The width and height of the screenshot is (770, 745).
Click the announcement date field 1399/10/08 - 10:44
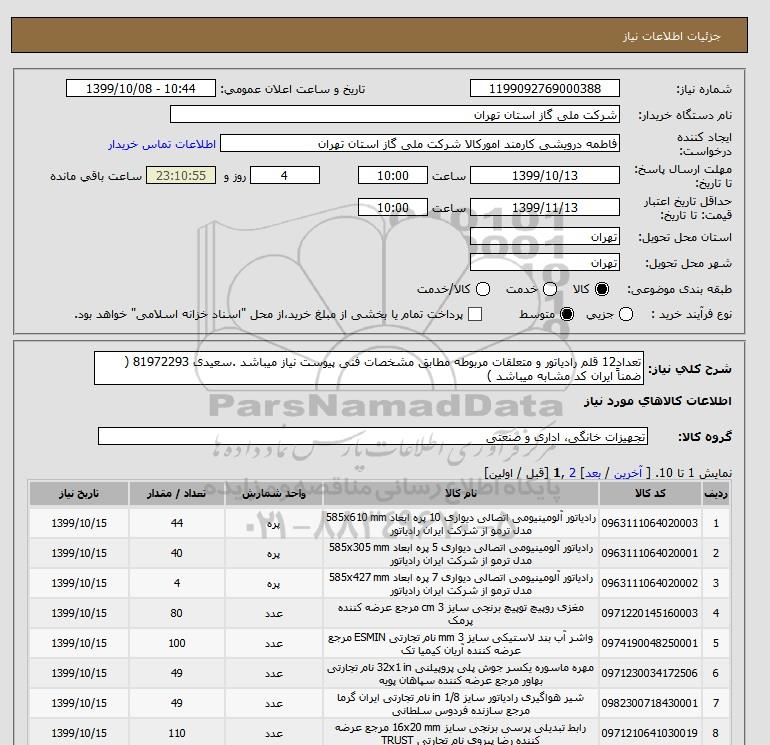pos(140,88)
